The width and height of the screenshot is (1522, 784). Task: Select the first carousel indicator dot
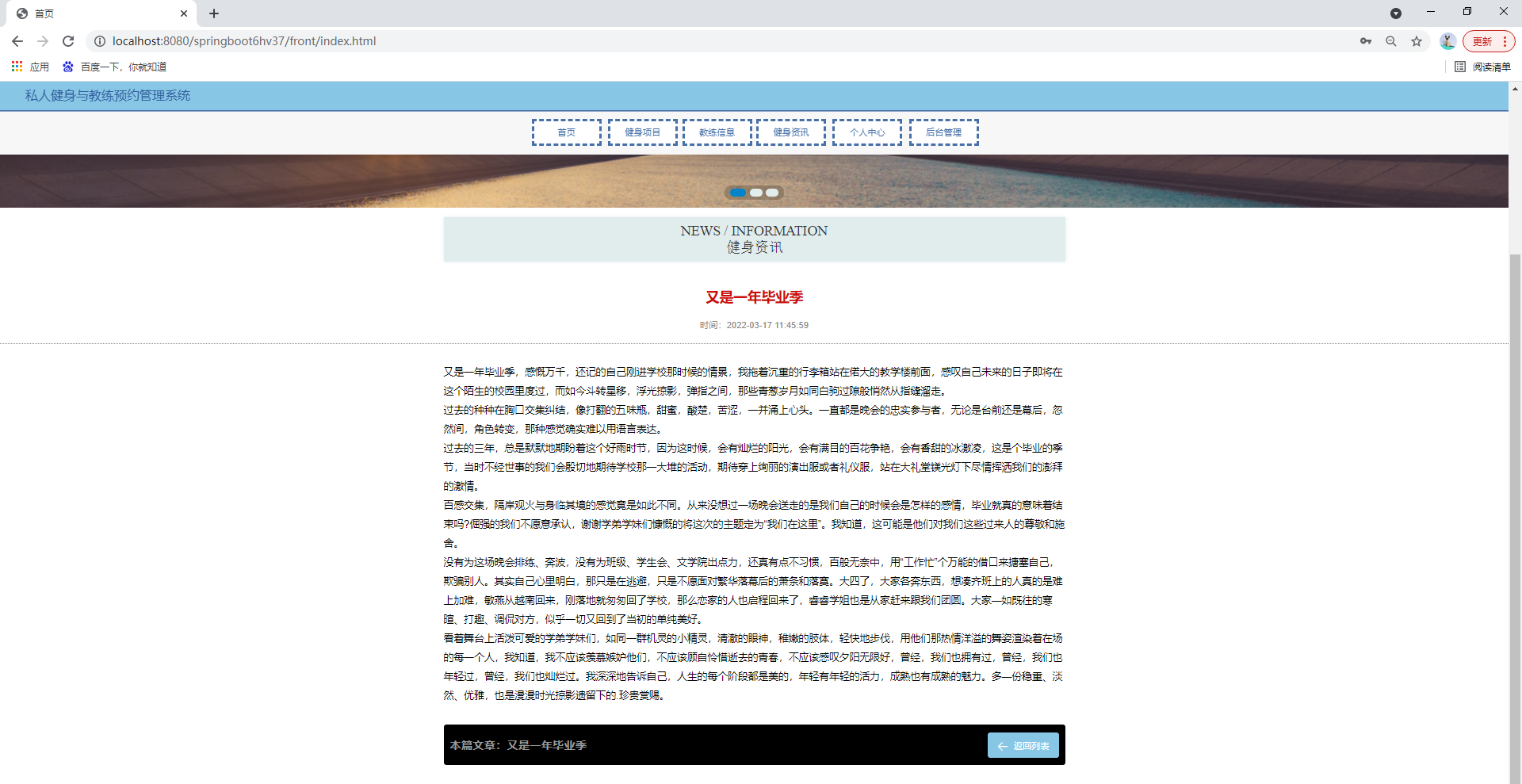738,193
